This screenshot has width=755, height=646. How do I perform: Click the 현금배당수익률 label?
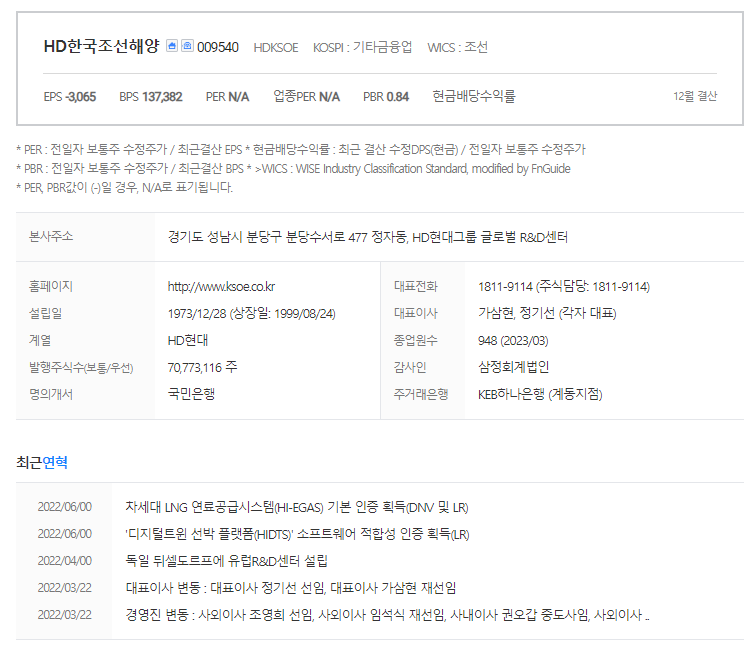pos(474,96)
